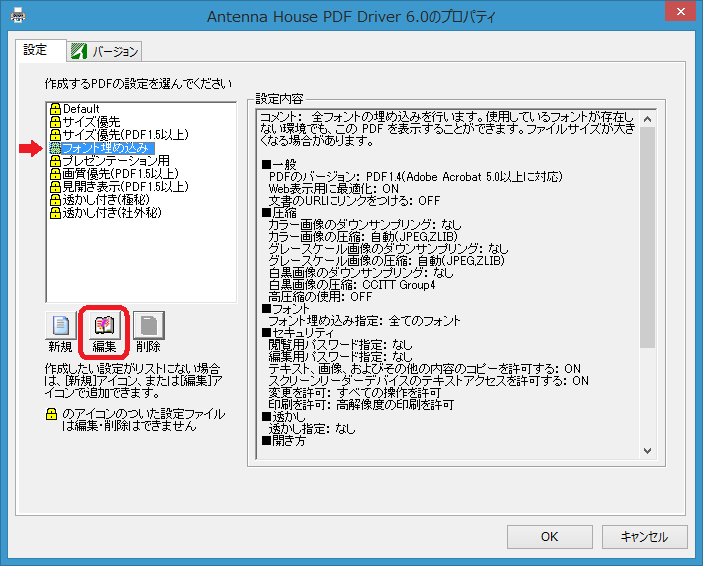Image resolution: width=703 pixels, height=566 pixels.
Task: Select the フォント埋め込み setting
Action: [x=108, y=148]
